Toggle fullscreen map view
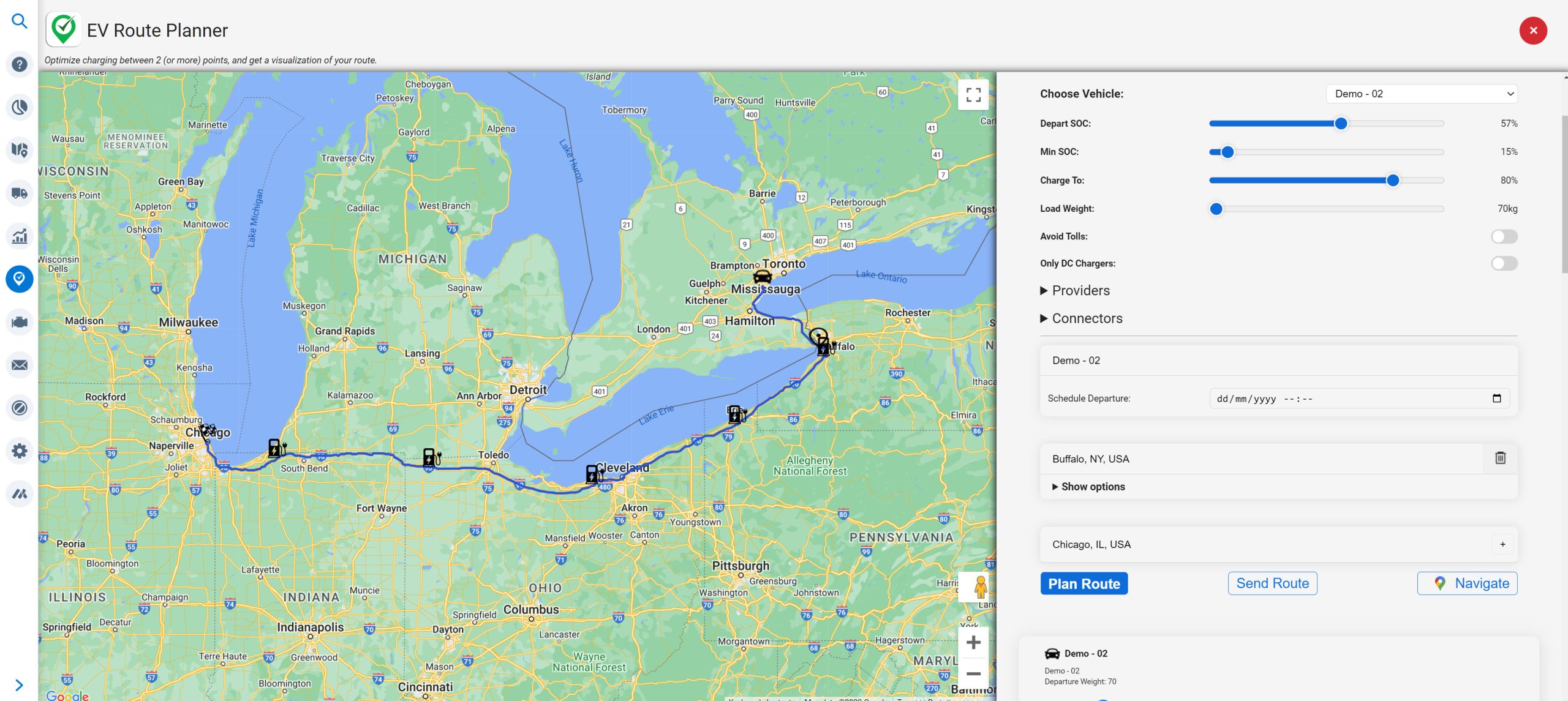 [973, 94]
